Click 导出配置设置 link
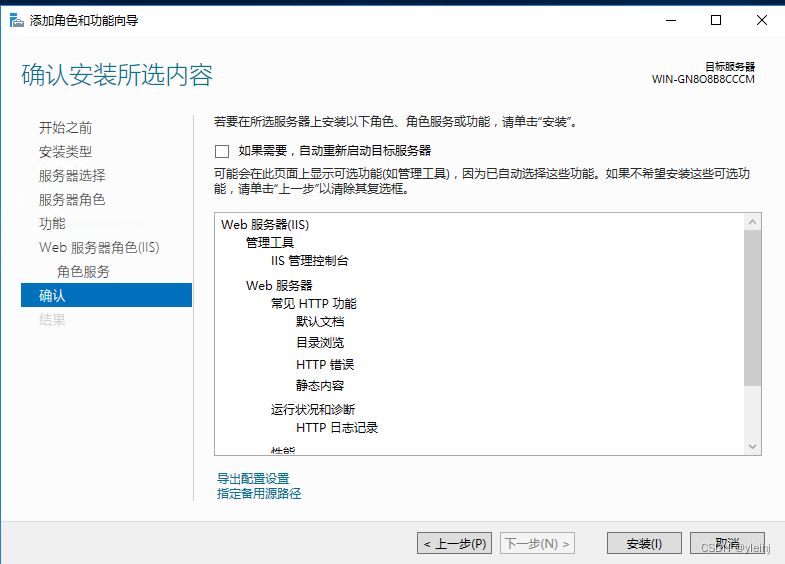 (253, 478)
